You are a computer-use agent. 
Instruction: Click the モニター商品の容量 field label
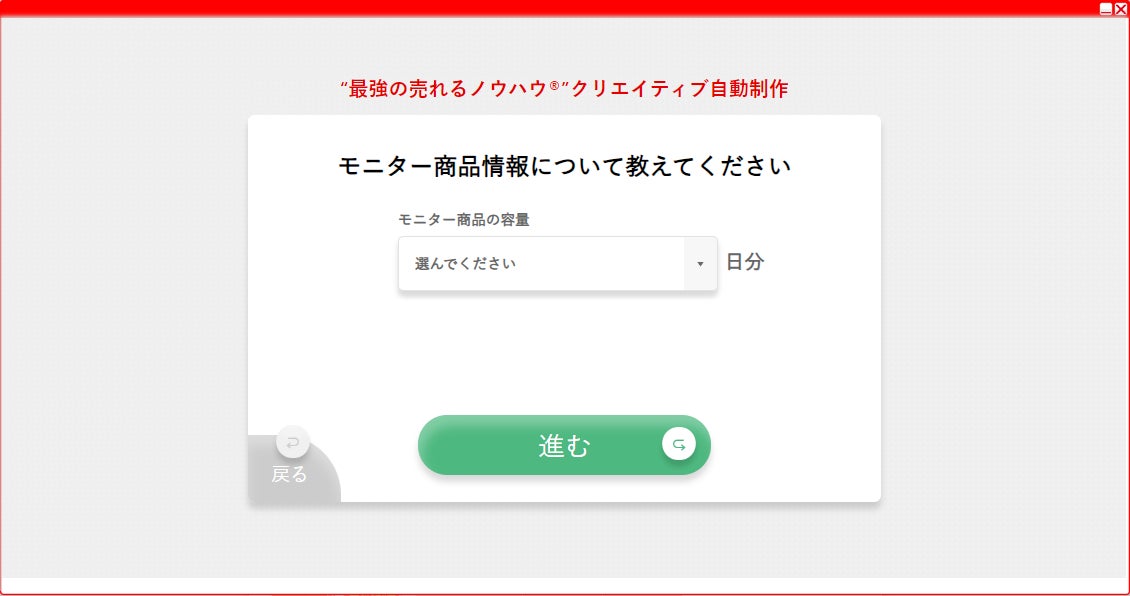[464, 220]
